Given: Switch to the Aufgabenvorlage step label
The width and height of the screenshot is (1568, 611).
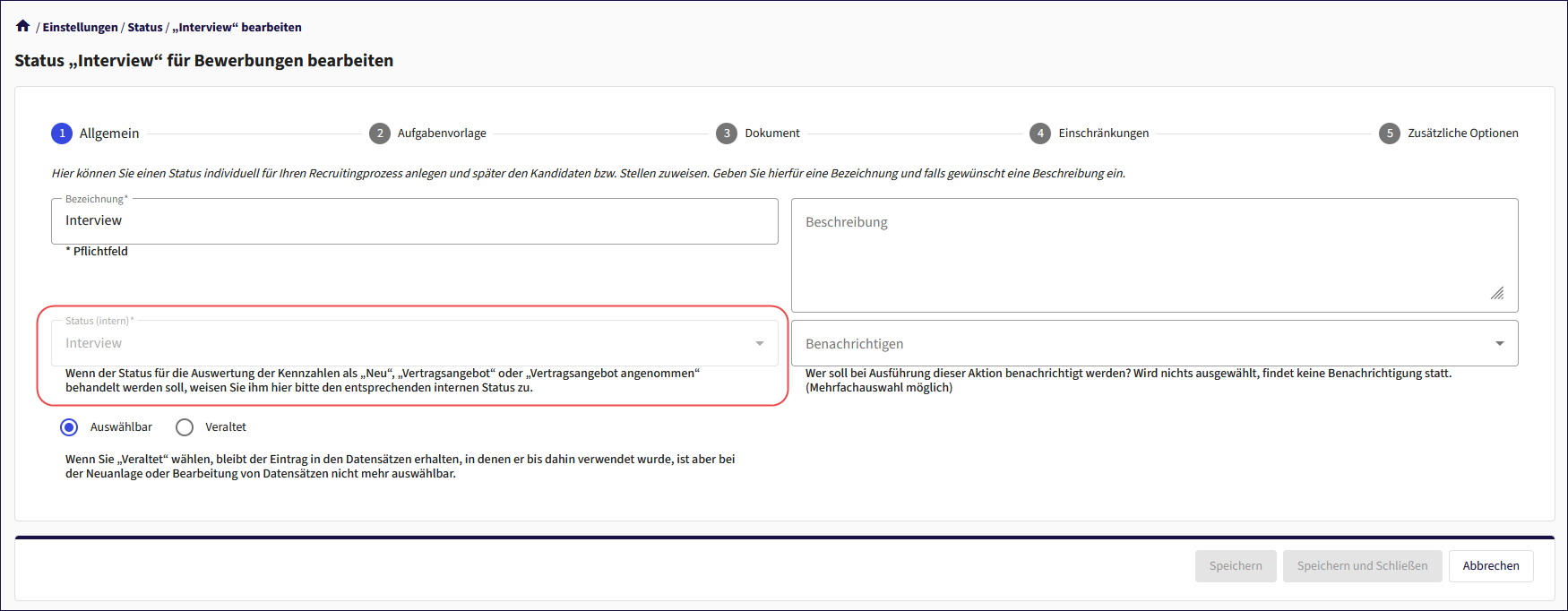Looking at the screenshot, I should [442, 133].
